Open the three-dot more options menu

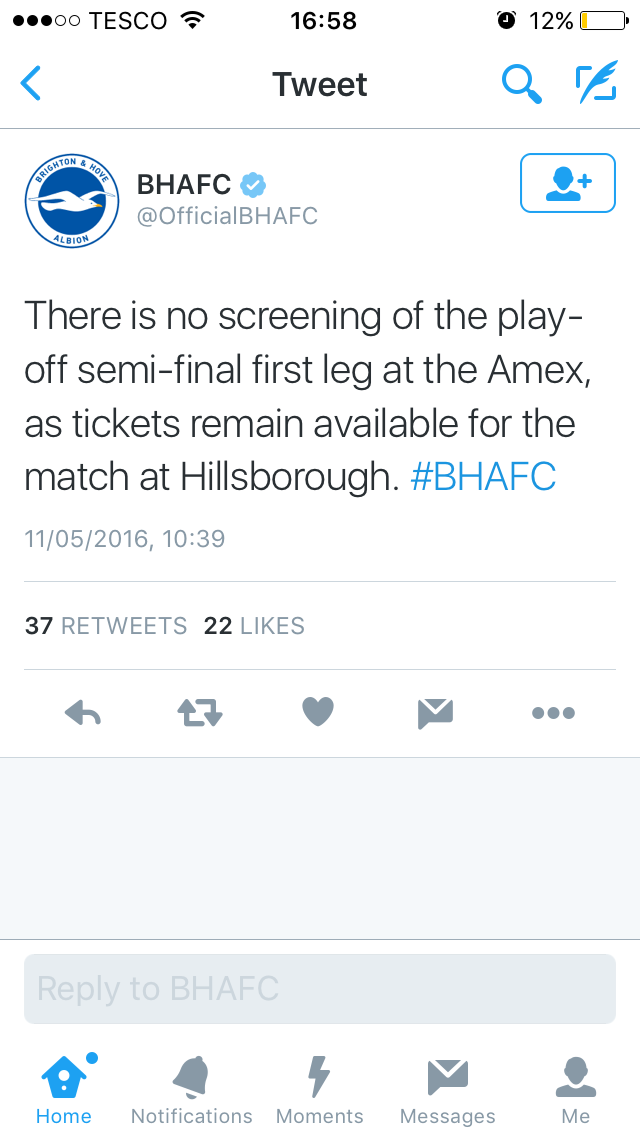553,713
